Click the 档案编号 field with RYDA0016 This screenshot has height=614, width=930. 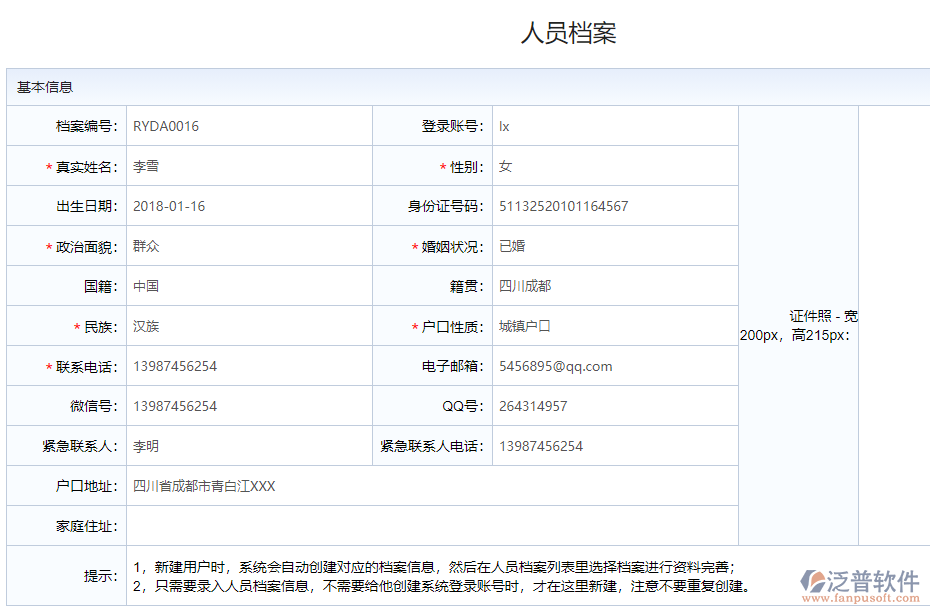point(248,126)
